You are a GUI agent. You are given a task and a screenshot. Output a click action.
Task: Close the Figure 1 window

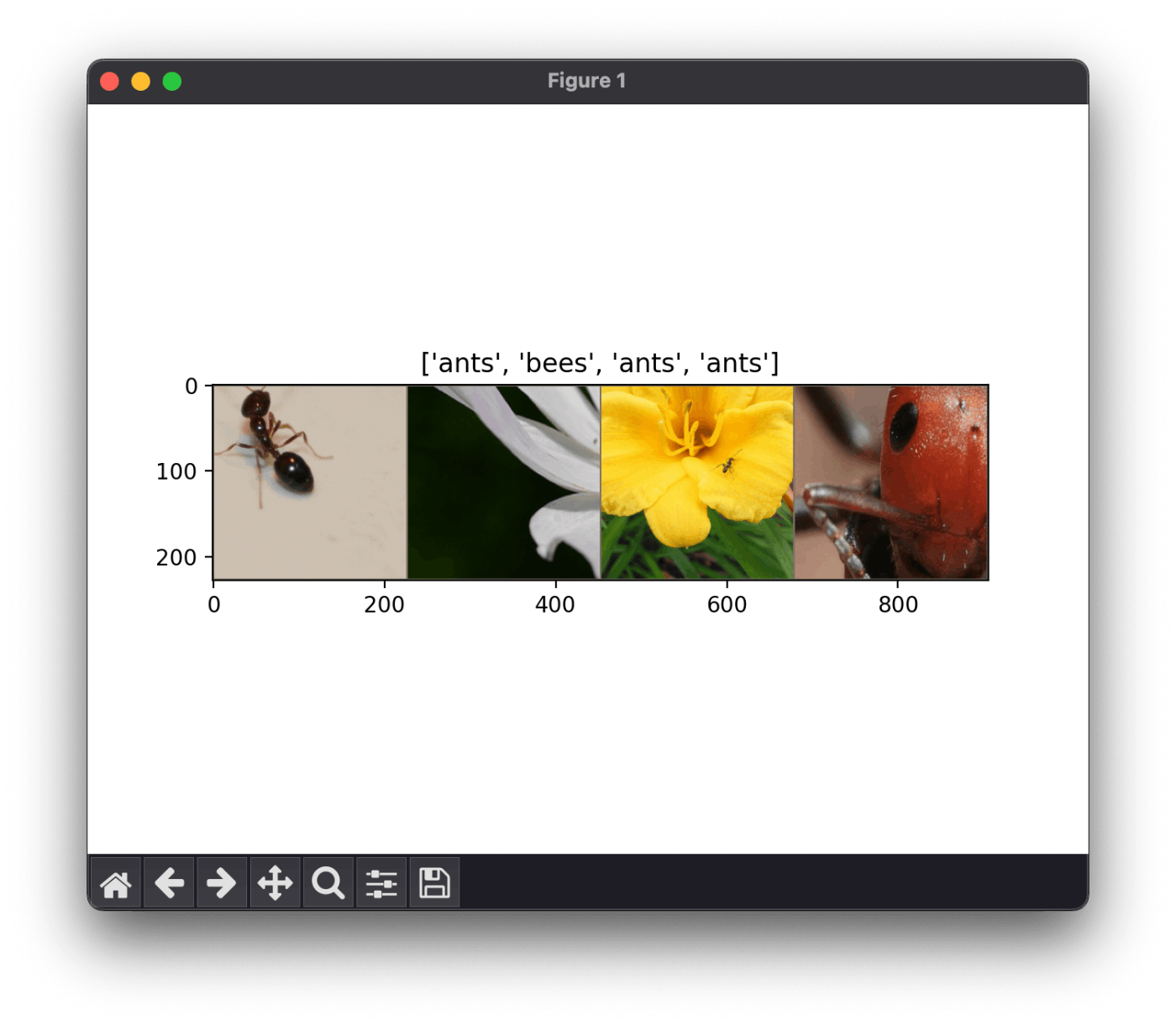(109, 82)
